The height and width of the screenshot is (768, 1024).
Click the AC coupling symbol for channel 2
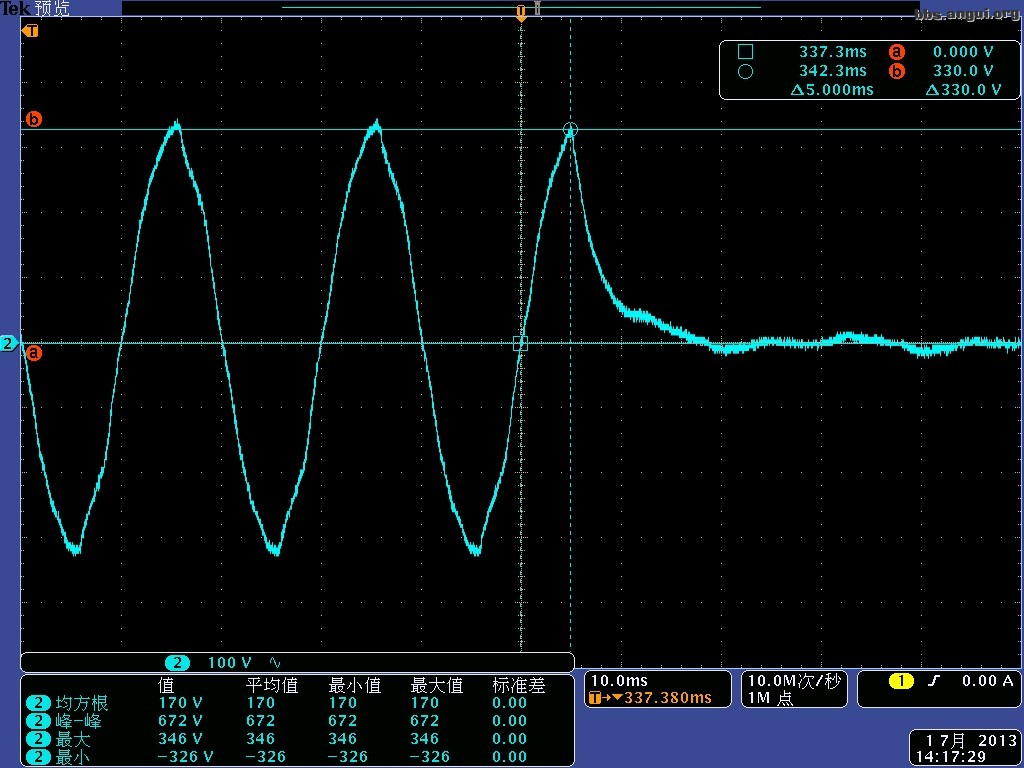point(275,663)
